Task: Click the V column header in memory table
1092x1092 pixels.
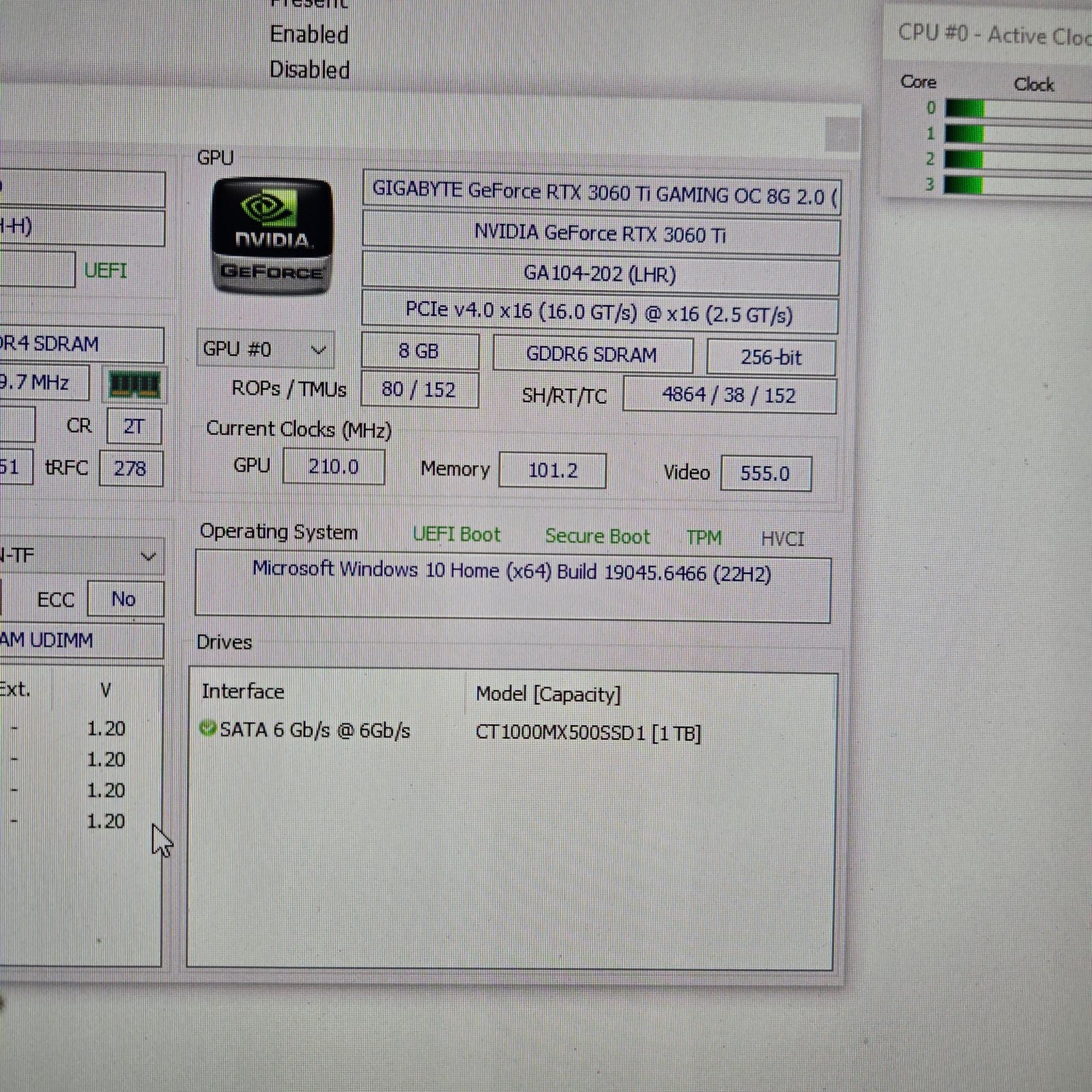Action: [x=106, y=690]
